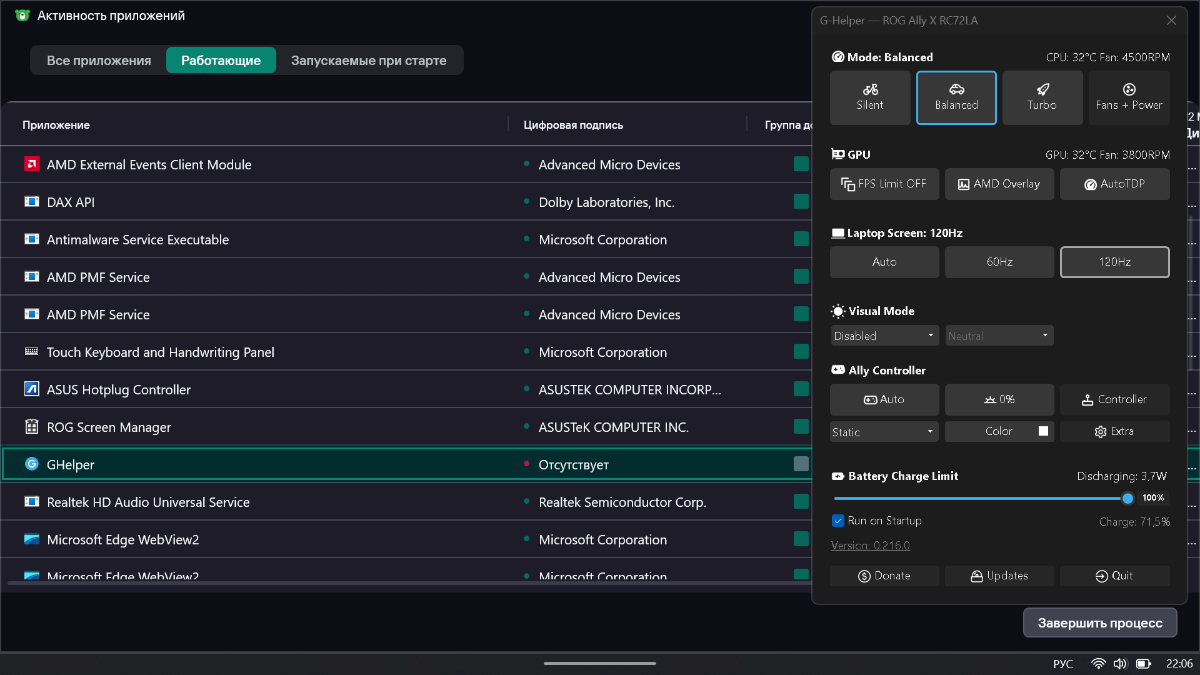Uncheck the Run on Startup checkbox
The image size is (1200, 675).
point(838,521)
